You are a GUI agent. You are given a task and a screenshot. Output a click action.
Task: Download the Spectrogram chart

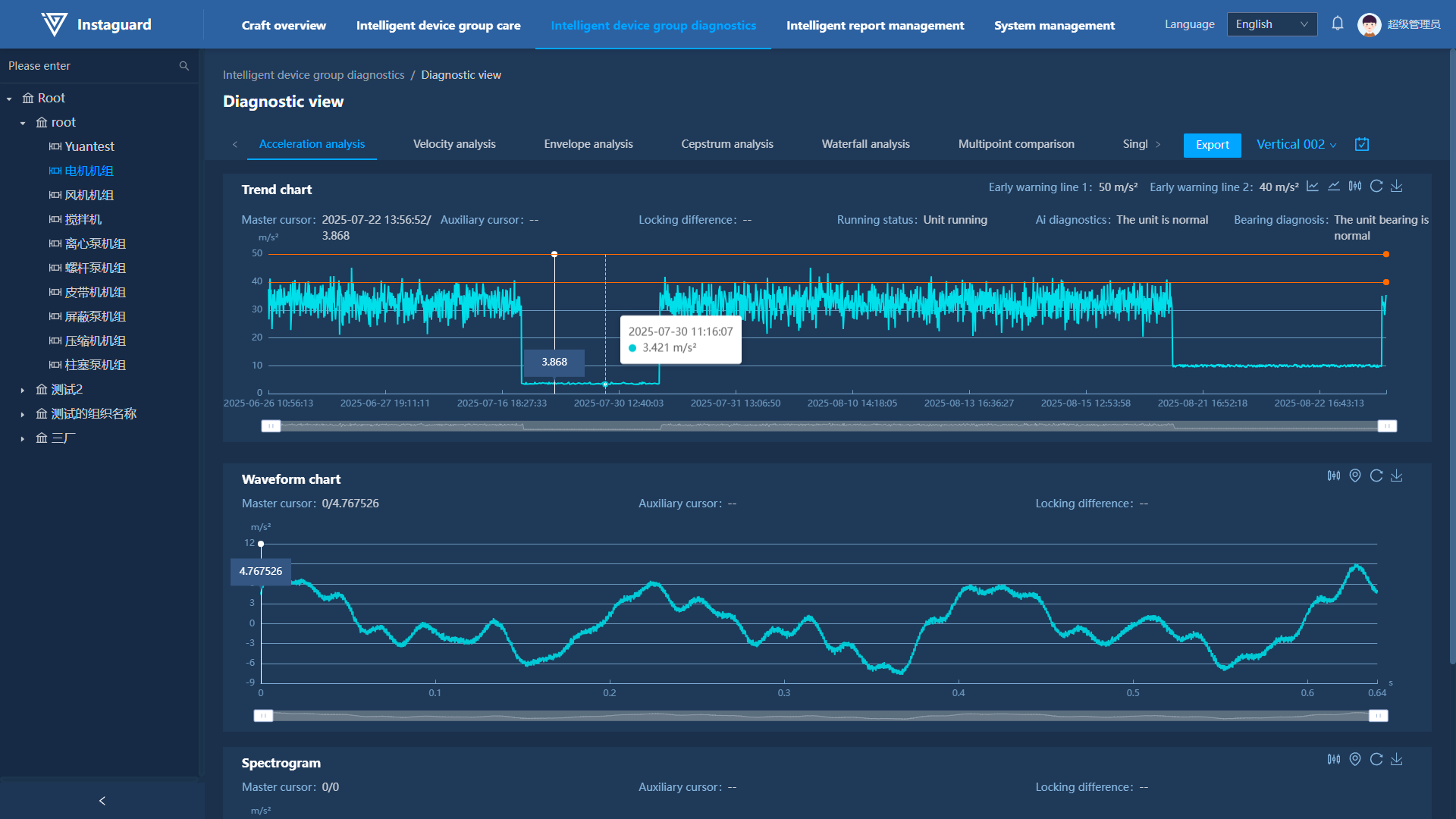(x=1397, y=759)
